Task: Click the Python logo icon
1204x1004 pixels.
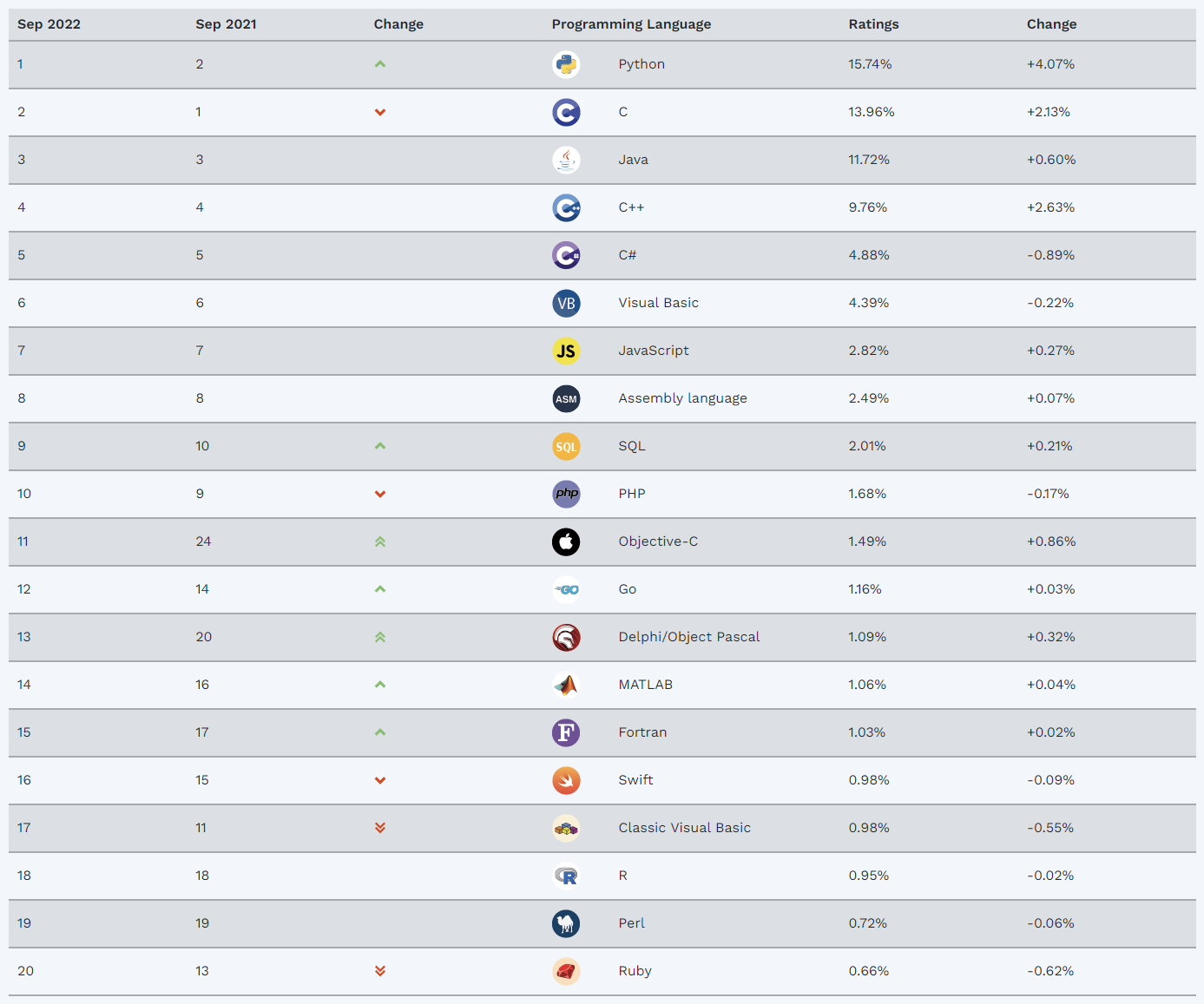Action: click(x=566, y=64)
